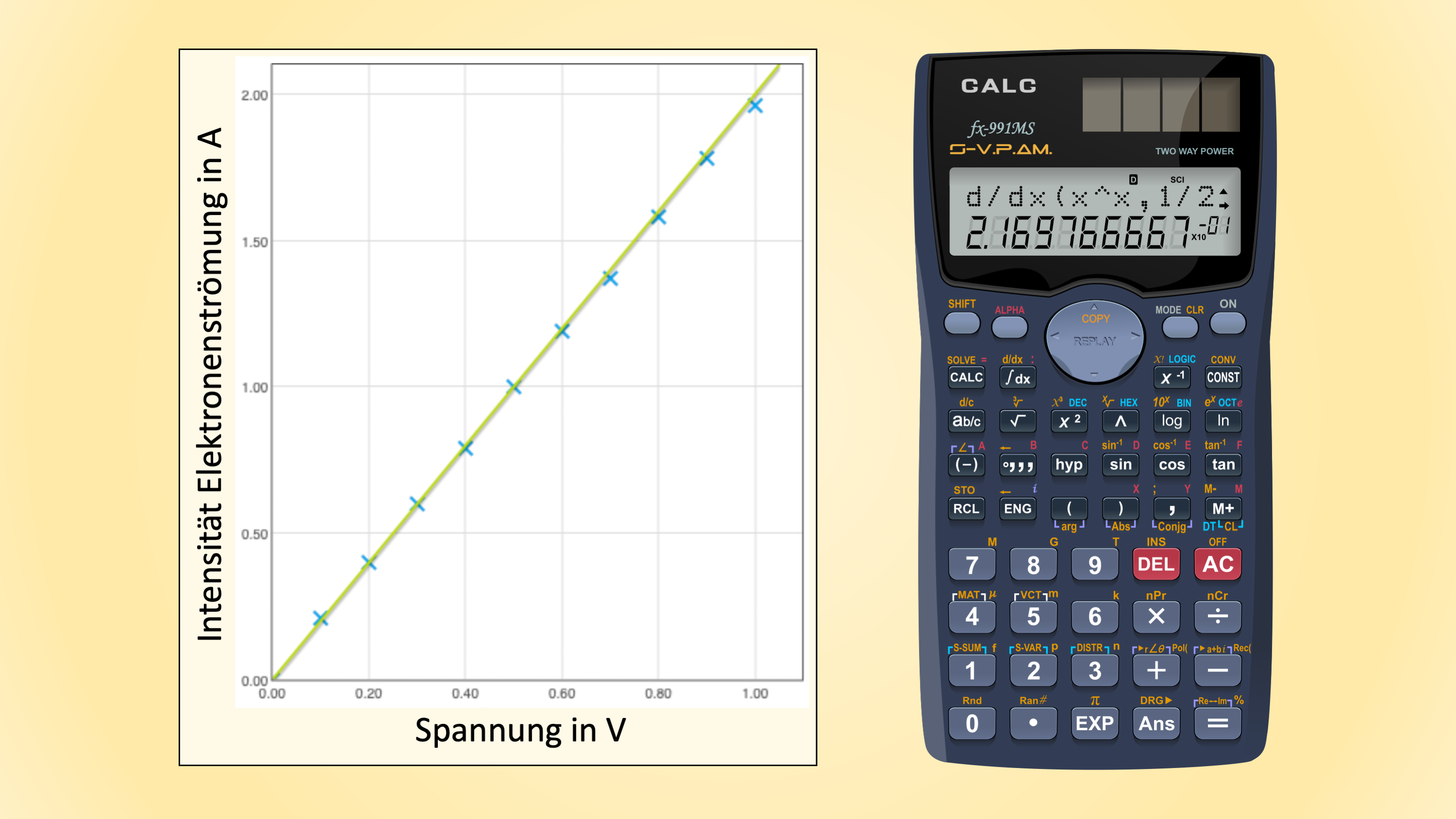Click the close parenthesis key
The height and width of the screenshot is (819, 1456).
pos(1120,508)
